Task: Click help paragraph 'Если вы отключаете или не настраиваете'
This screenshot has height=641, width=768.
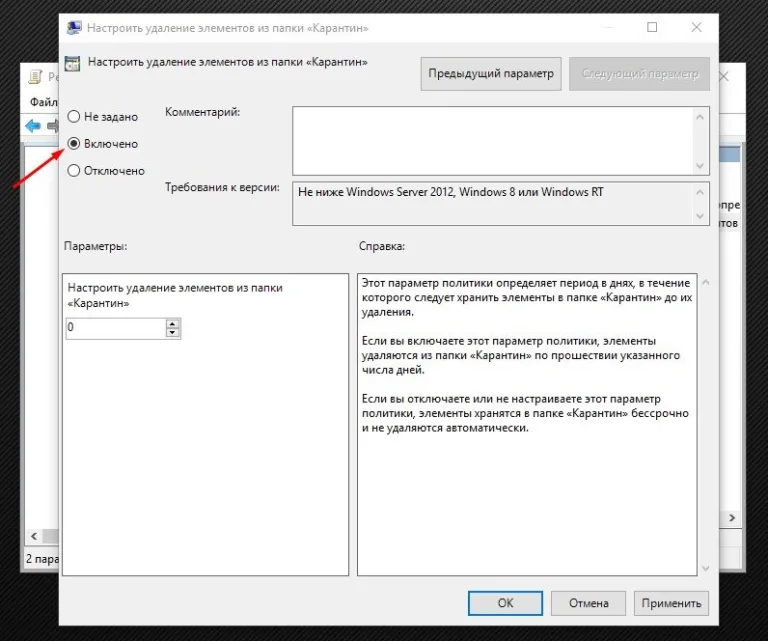Action: click(525, 413)
